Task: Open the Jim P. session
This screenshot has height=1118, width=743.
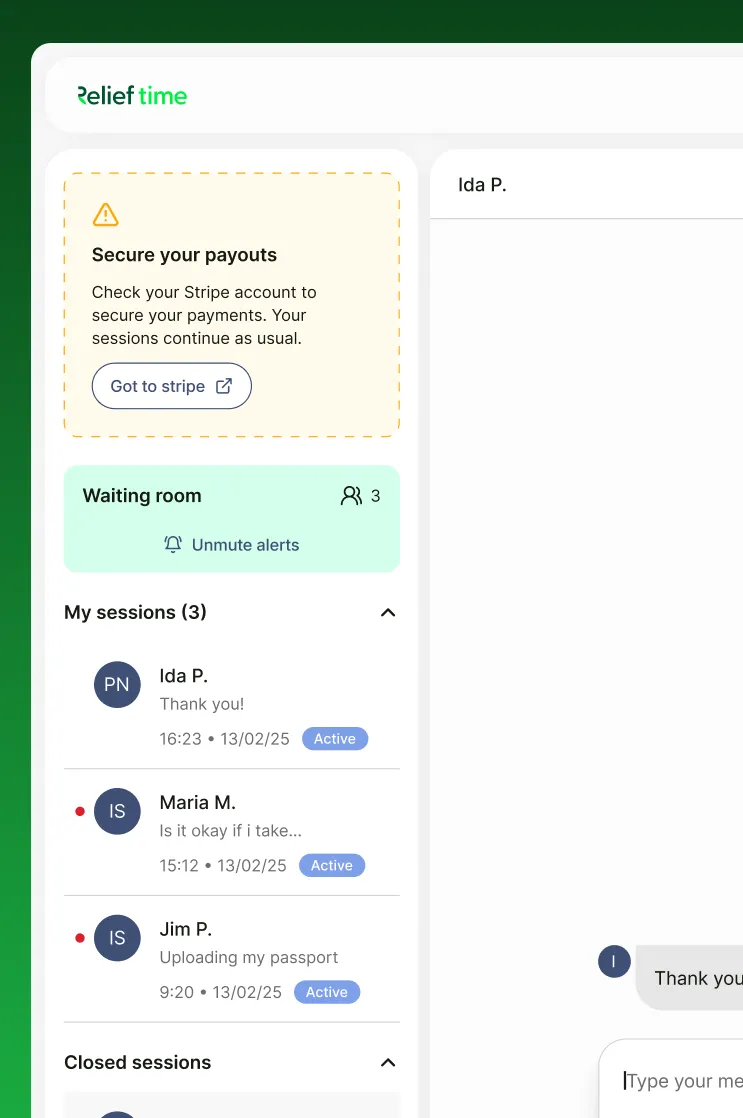Action: click(x=232, y=959)
